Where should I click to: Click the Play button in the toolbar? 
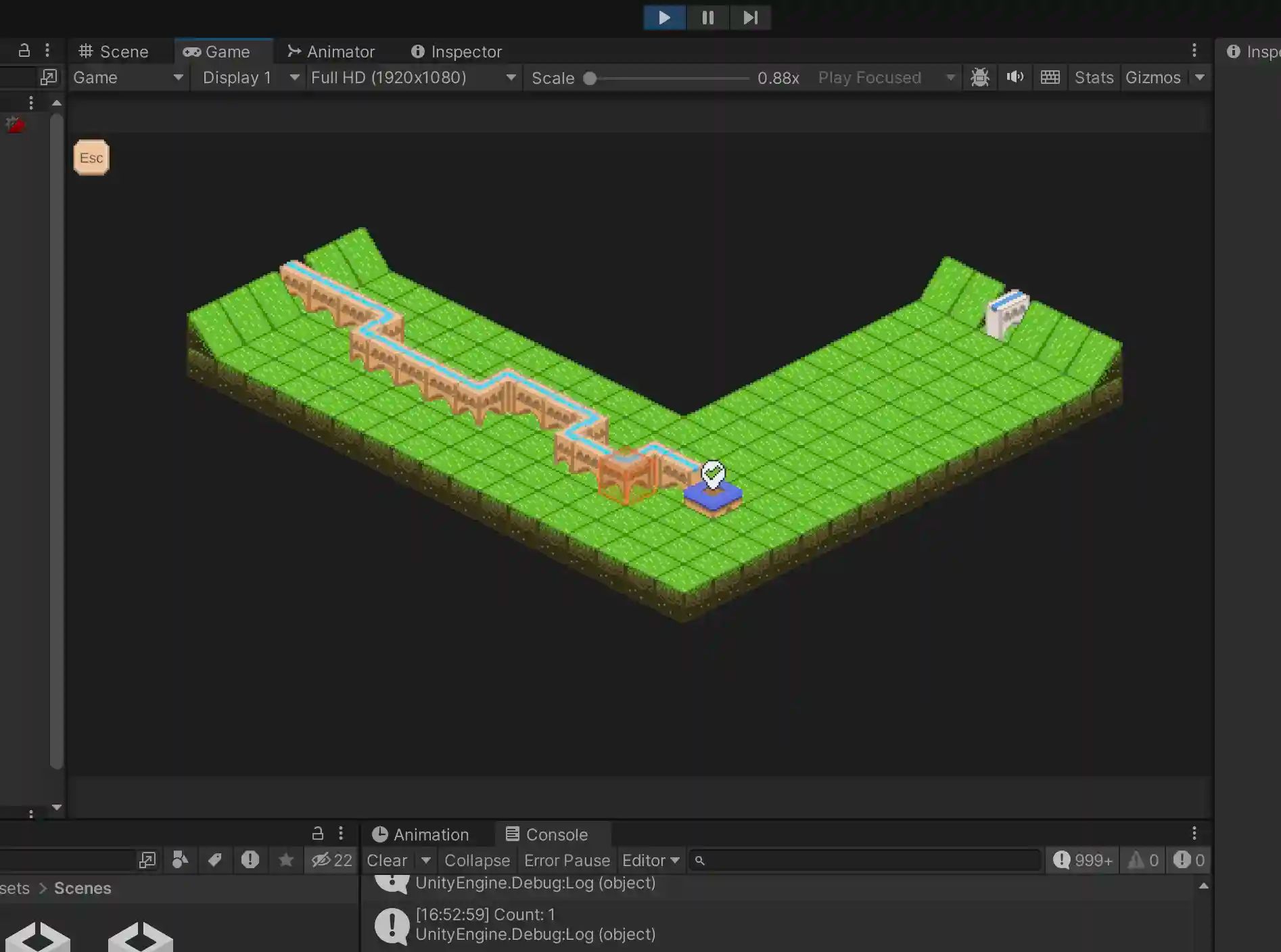click(664, 18)
